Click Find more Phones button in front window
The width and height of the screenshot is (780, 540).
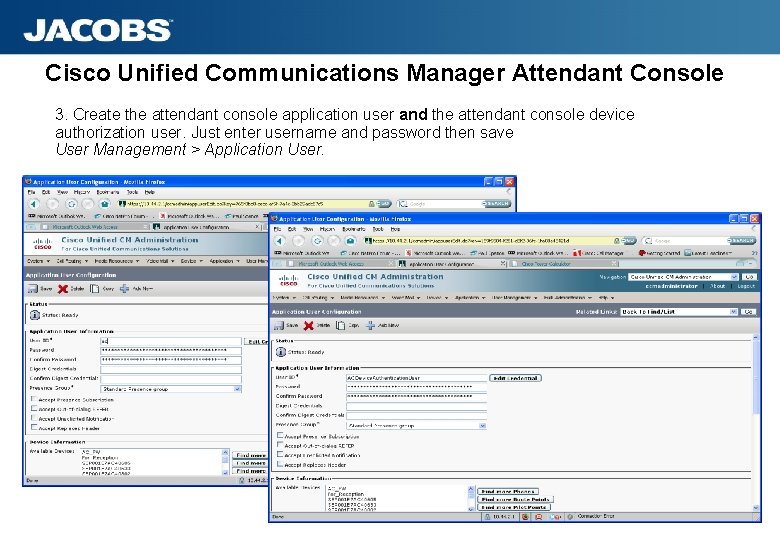[x=508, y=491]
